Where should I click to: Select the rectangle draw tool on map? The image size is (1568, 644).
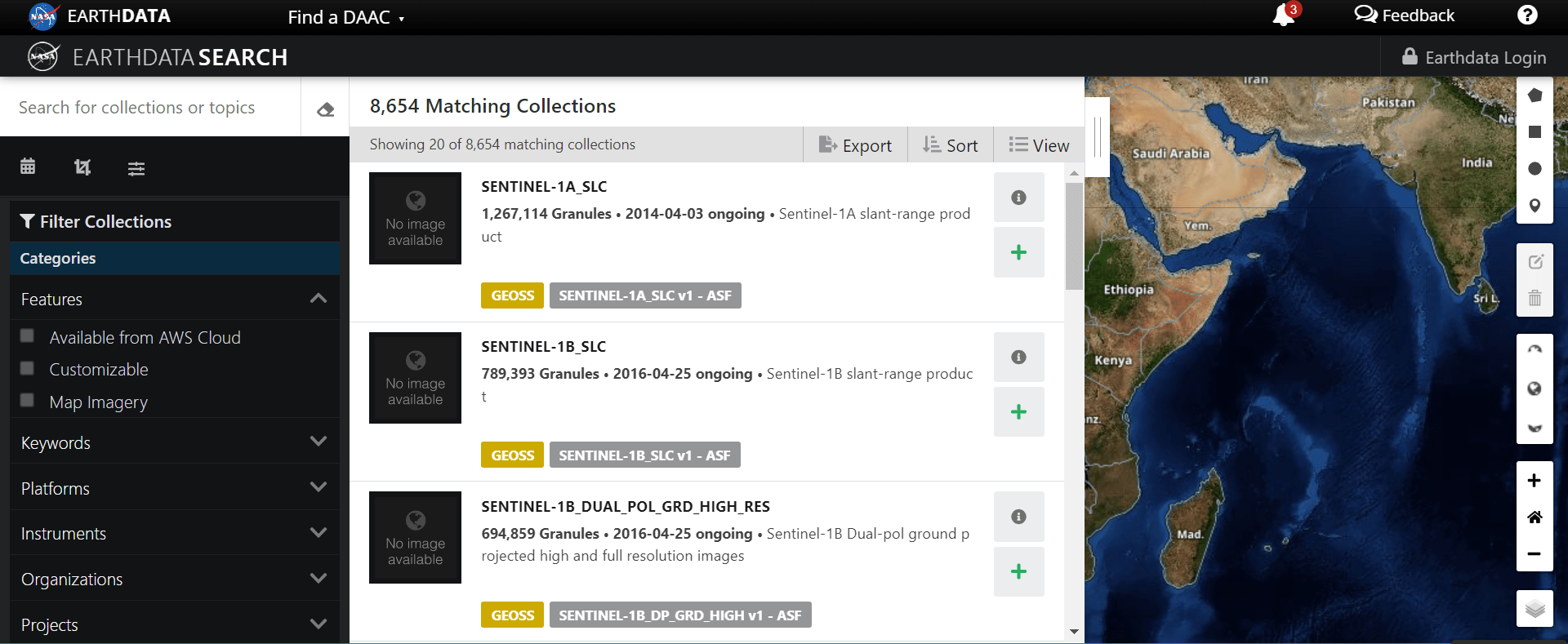click(x=1535, y=131)
